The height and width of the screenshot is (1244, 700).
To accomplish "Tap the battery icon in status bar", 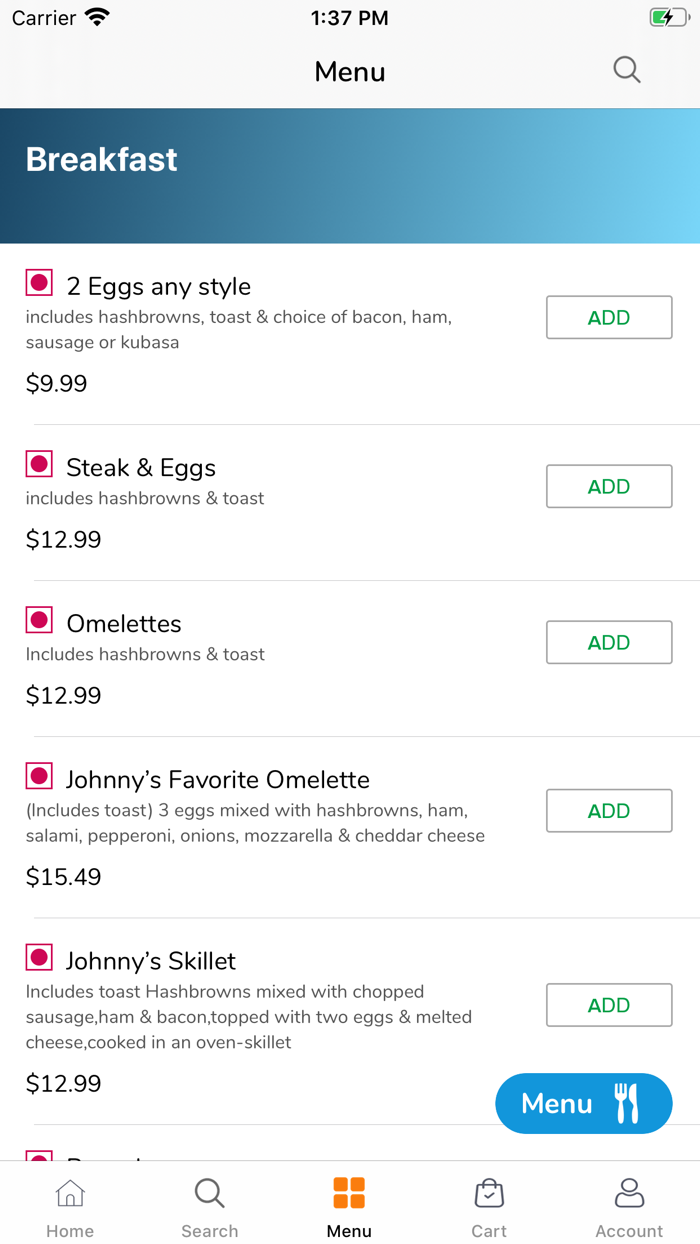I will [x=668, y=18].
